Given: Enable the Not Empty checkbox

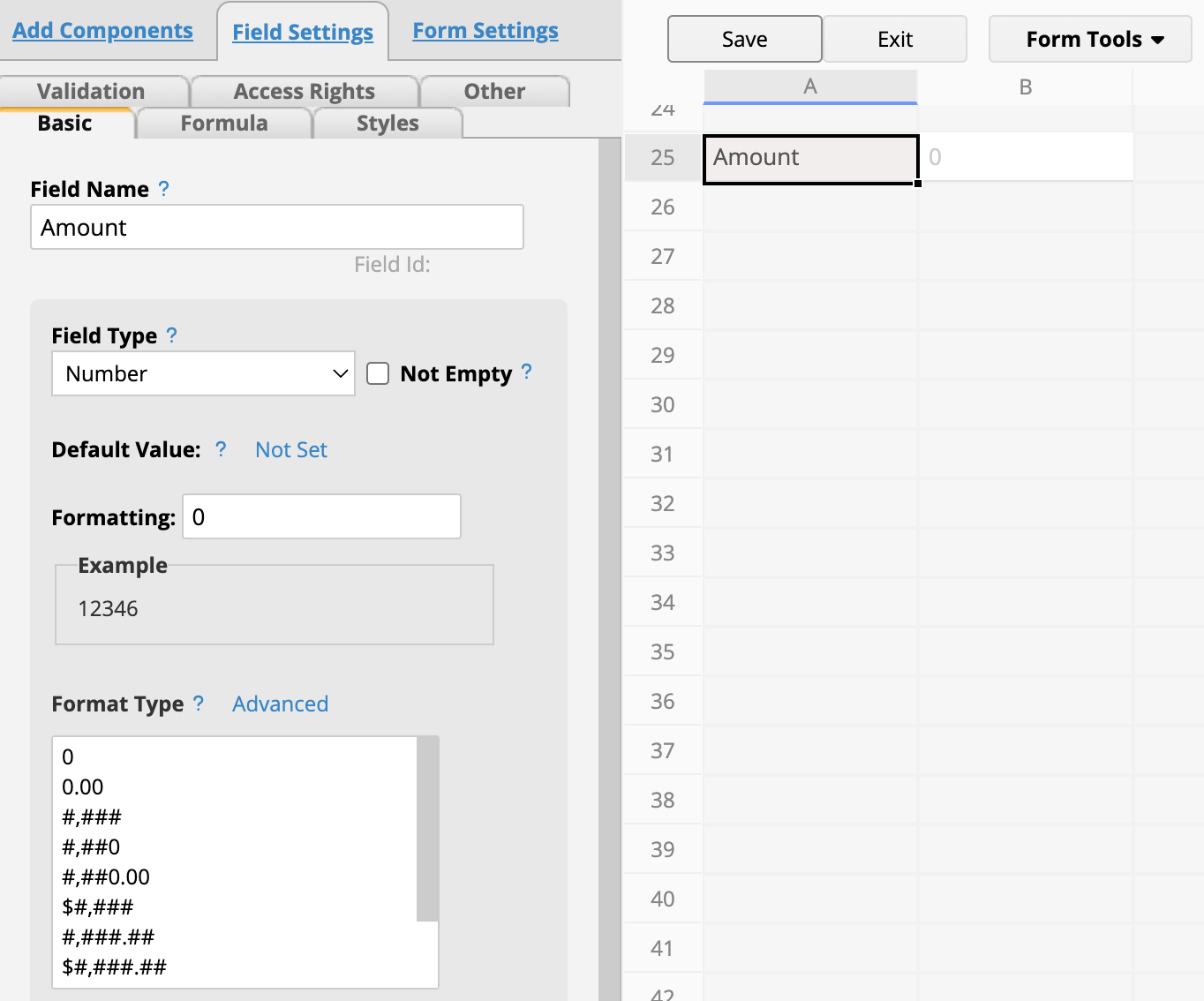Looking at the screenshot, I should 378,373.
